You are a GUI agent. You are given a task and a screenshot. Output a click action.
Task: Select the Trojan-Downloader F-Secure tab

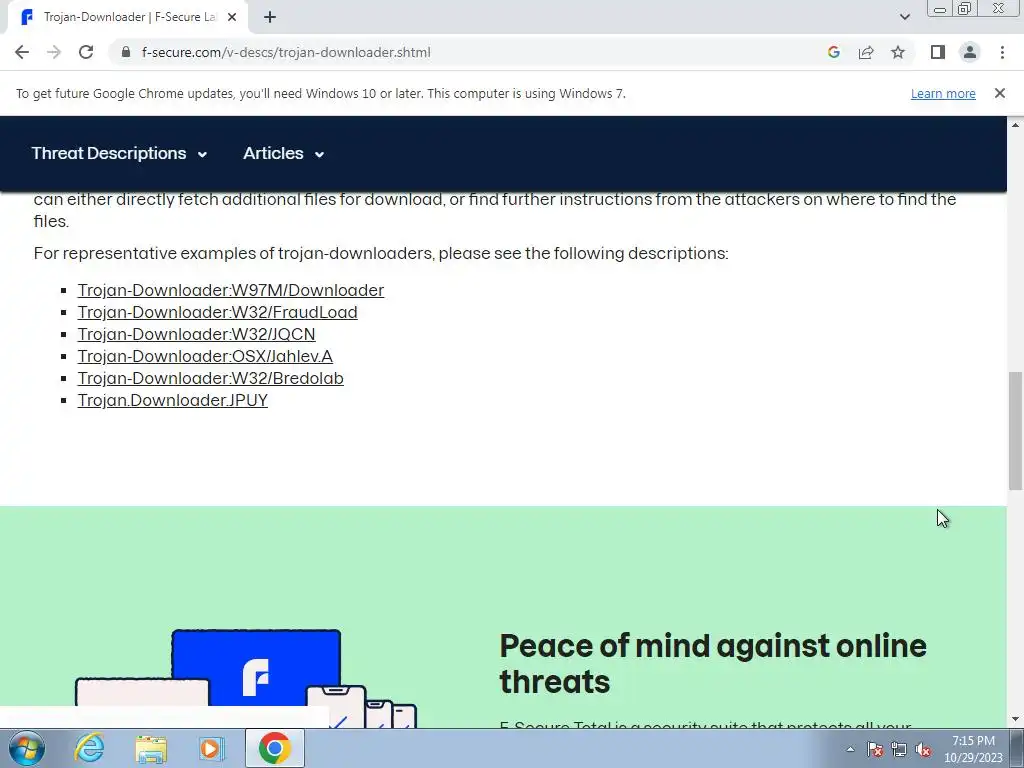click(x=127, y=18)
